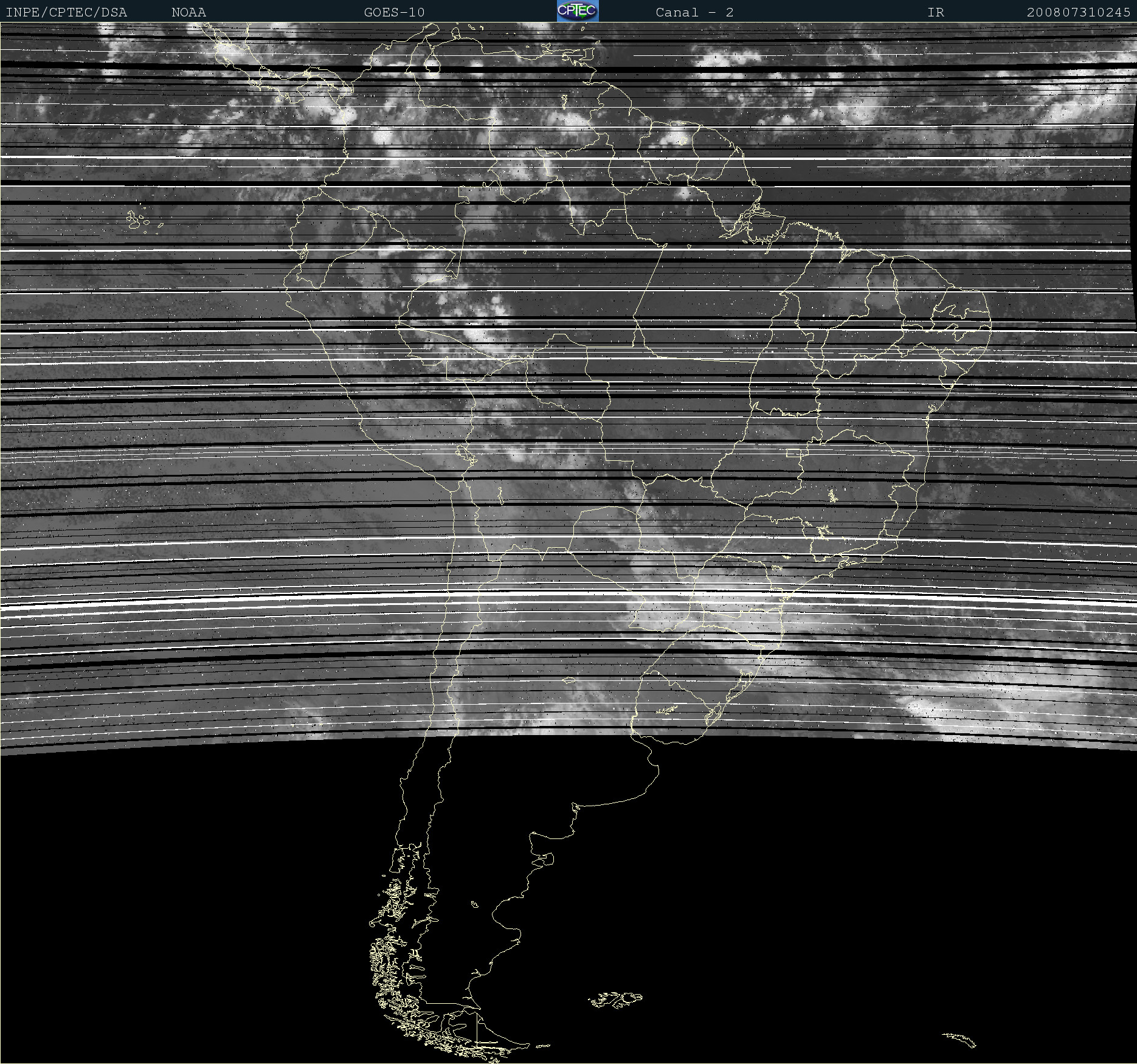The image size is (1137, 1064).
Task: Select the GOES-10 satellite label
Action: click(x=395, y=12)
